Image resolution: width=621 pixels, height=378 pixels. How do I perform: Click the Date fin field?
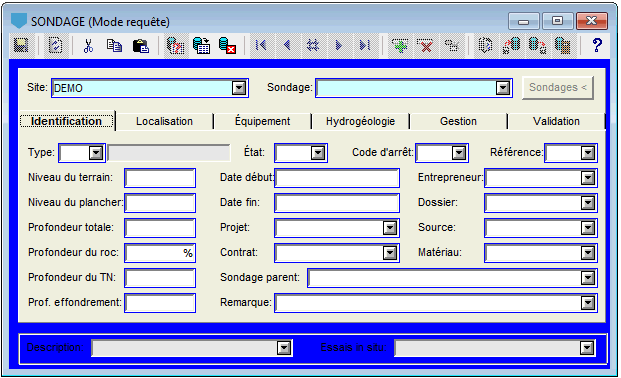pos(337,203)
